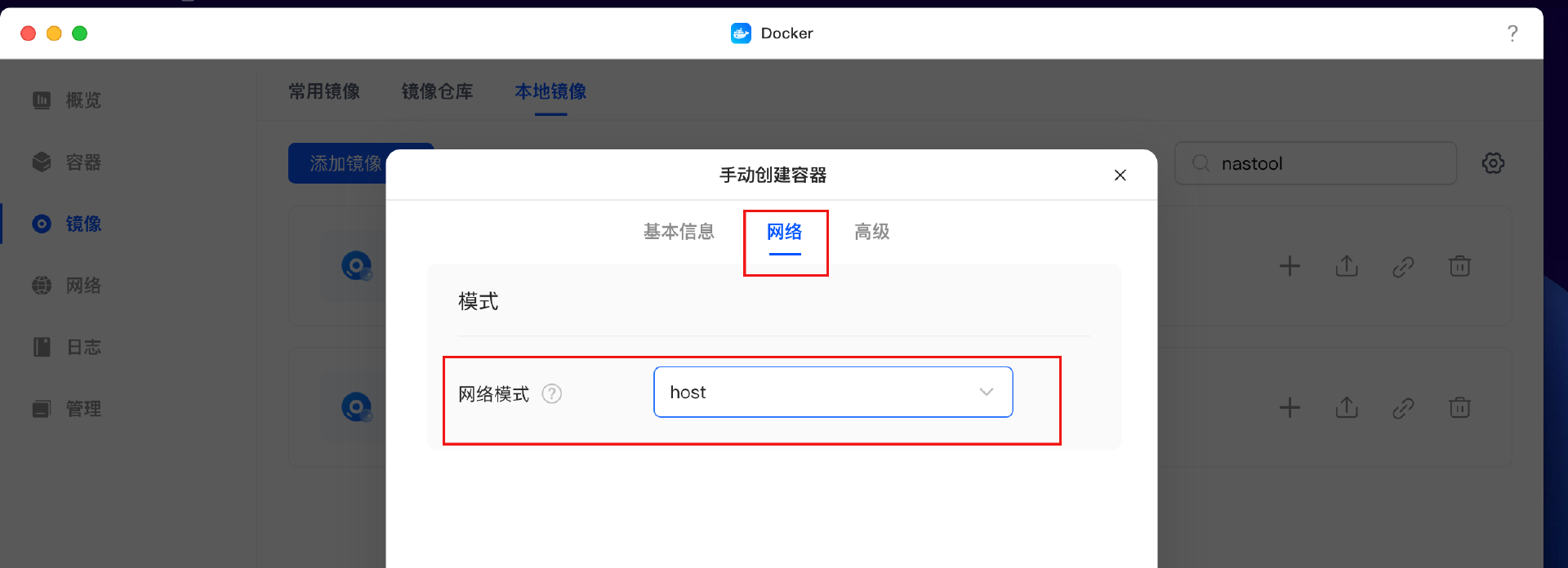Click the green maximize window button
The image size is (1568, 568).
coord(80,33)
